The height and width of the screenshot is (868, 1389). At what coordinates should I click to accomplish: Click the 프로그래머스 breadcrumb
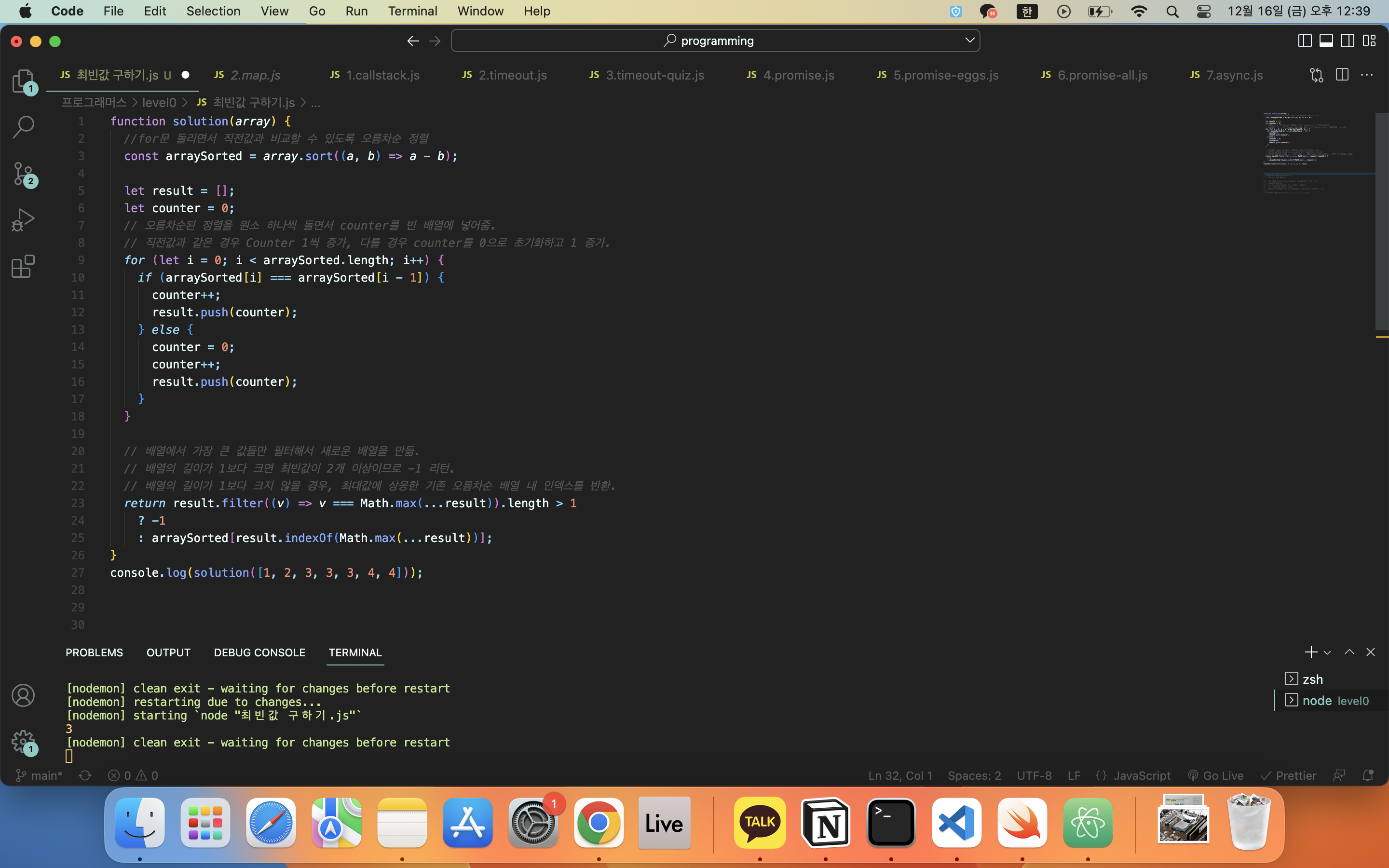[x=94, y=103]
